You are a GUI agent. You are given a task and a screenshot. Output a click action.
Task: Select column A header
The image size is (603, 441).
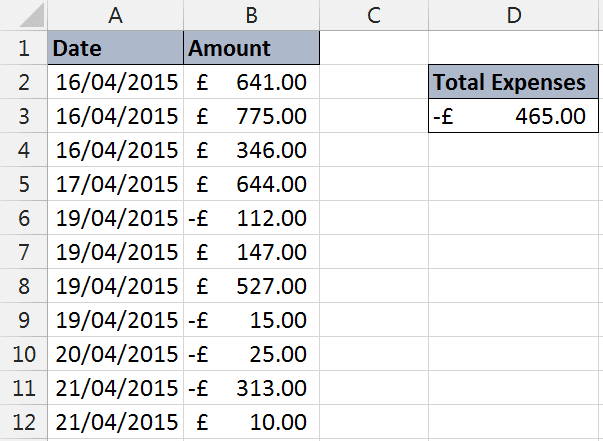pos(115,15)
